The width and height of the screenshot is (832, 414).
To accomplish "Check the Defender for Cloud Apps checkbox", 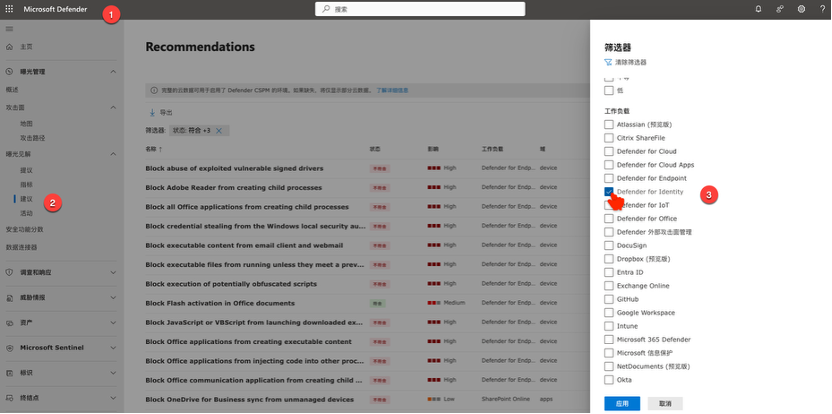I will pyautogui.click(x=609, y=165).
